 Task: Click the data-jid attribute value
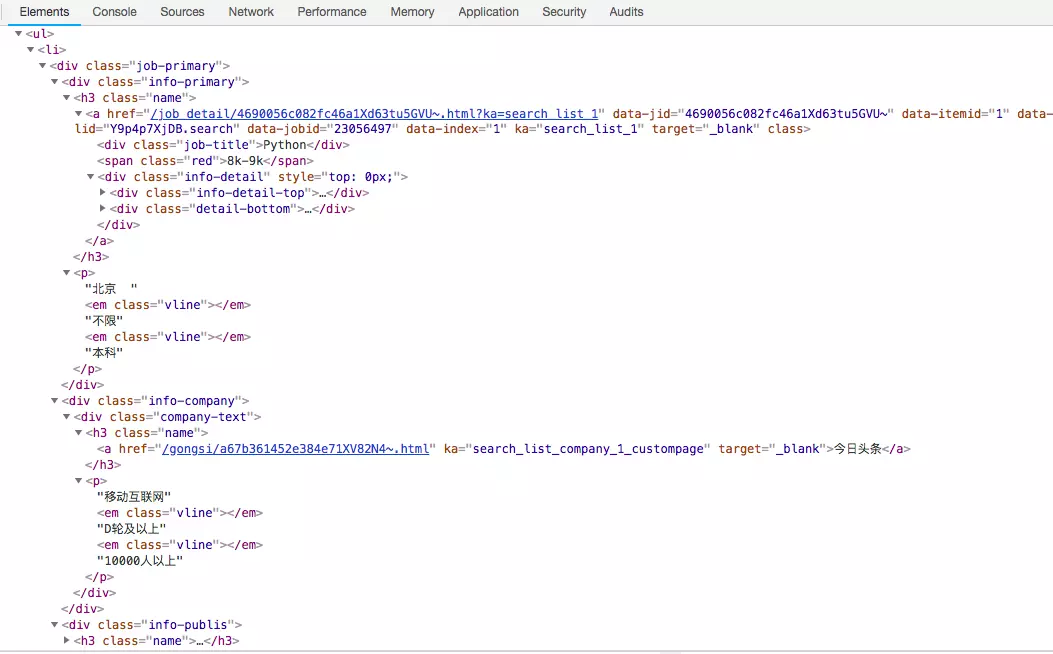point(786,113)
